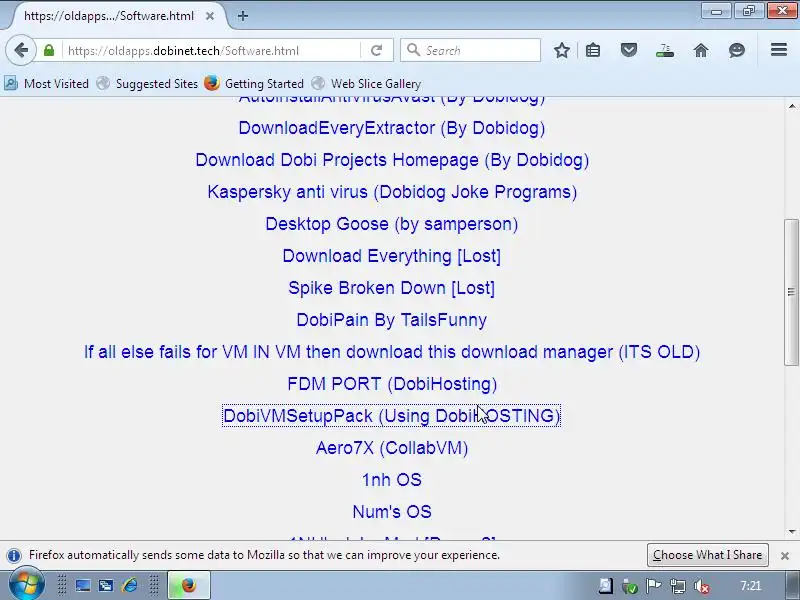Open 1nh OS link
Image resolution: width=800 pixels, height=600 pixels.
coord(392,480)
